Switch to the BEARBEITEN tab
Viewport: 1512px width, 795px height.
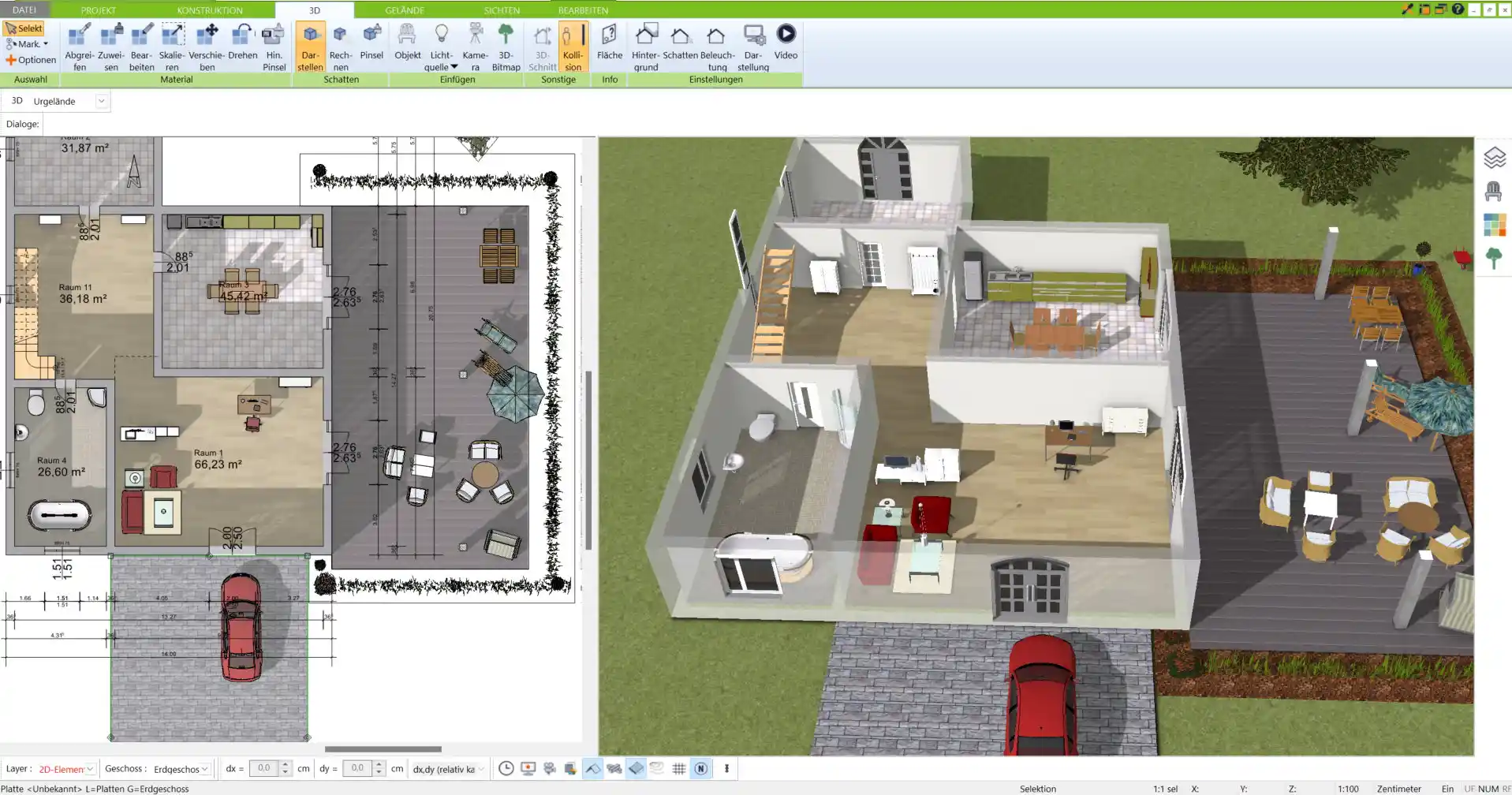pyautogui.click(x=583, y=10)
